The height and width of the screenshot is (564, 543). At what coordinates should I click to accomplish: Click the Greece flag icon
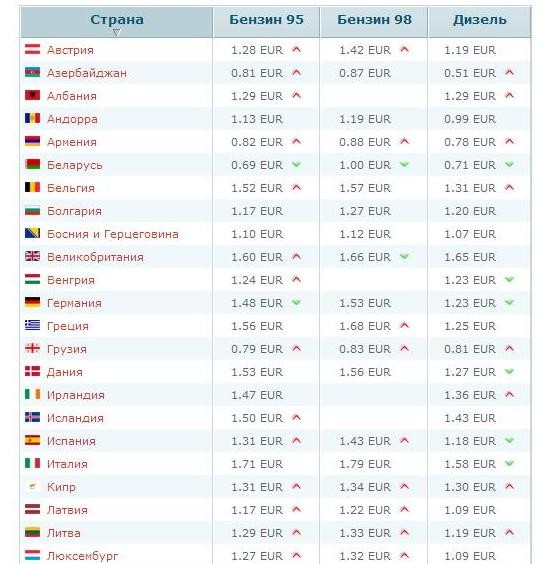point(32,325)
